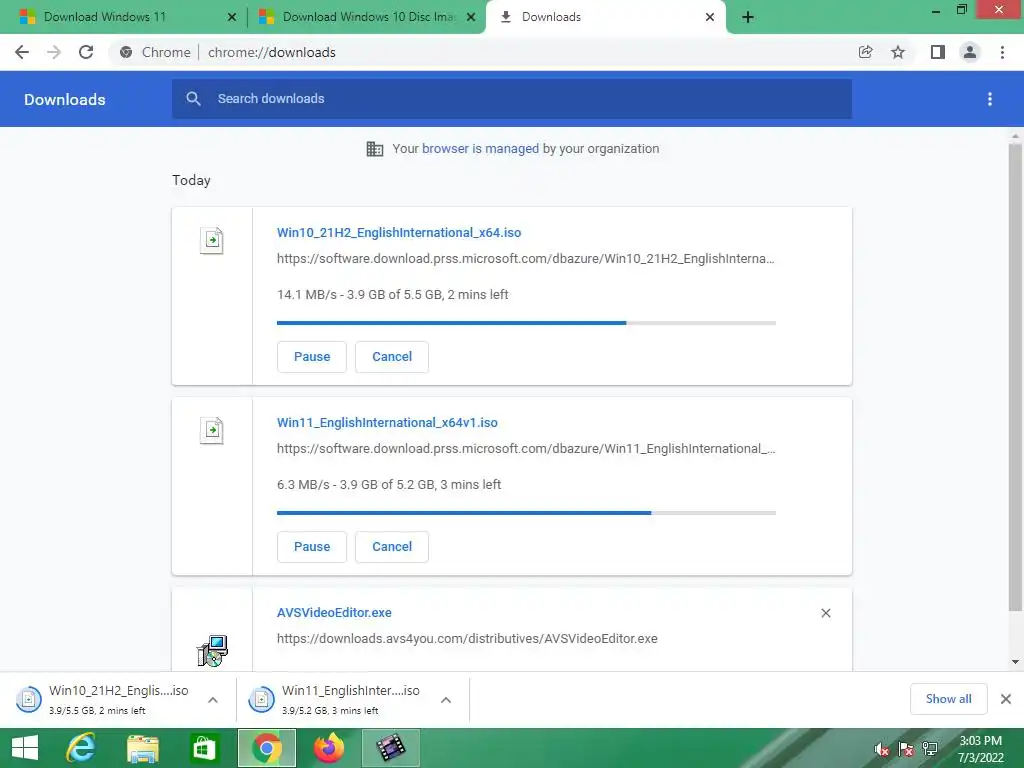
Task: Click the muted volume tray icon
Action: [x=882, y=749]
